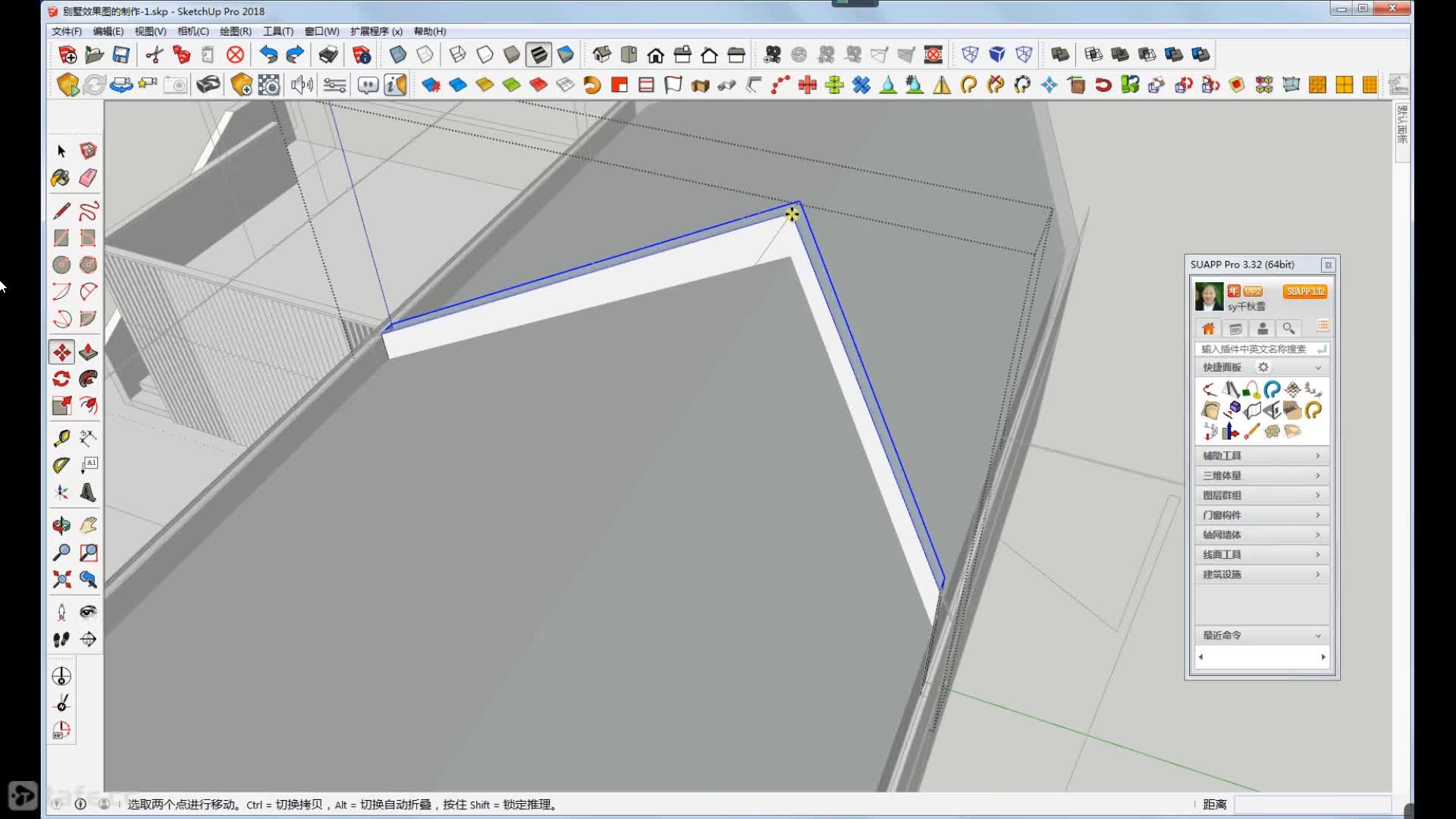Open SUAPP user profile tab
Screen dimensions: 1456x819
(x=1263, y=328)
